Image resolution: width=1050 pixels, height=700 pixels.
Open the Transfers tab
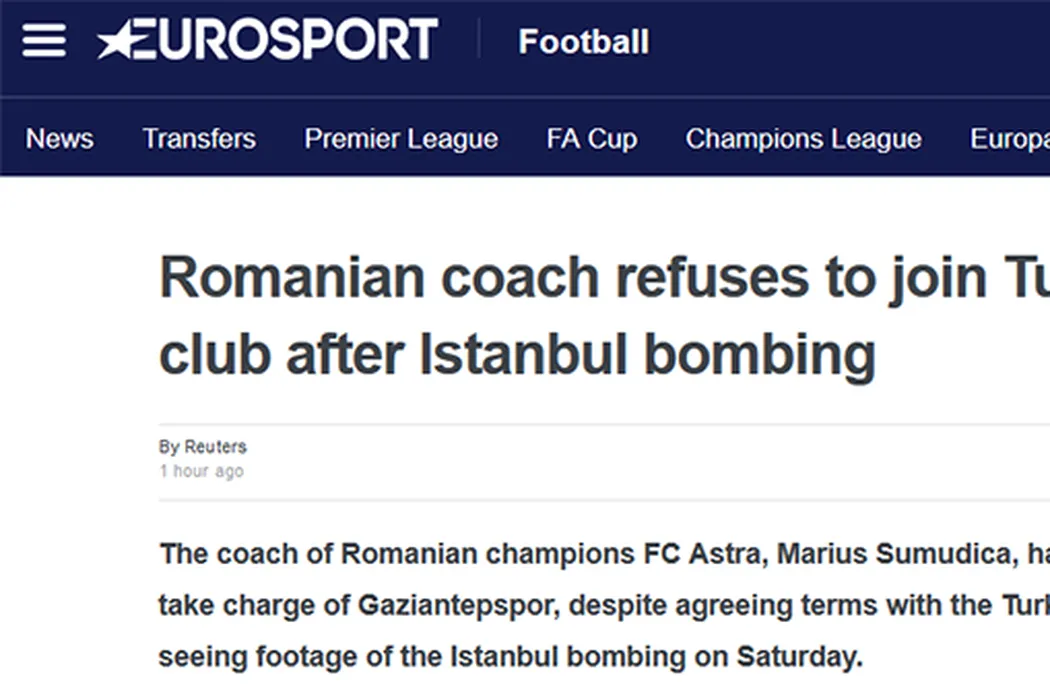[198, 138]
